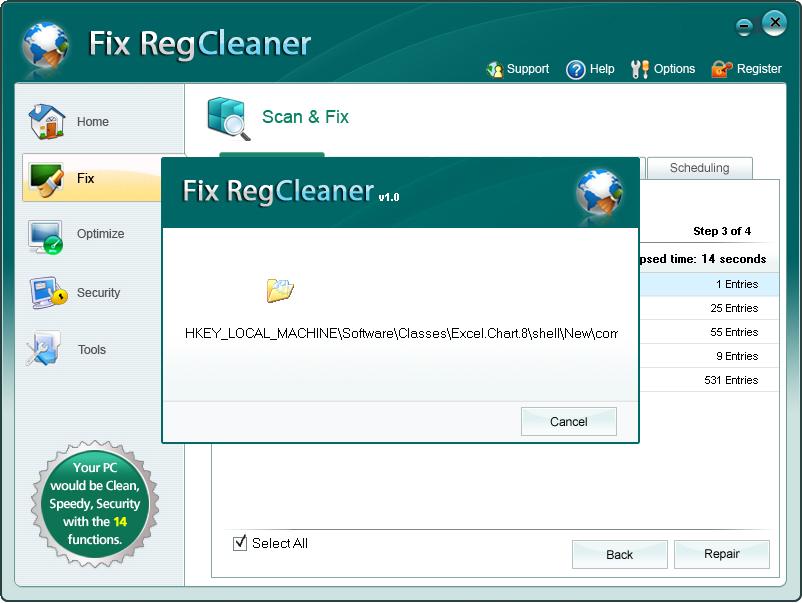Image resolution: width=802 pixels, height=603 pixels.
Task: Go Back to previous step
Action: [619, 554]
